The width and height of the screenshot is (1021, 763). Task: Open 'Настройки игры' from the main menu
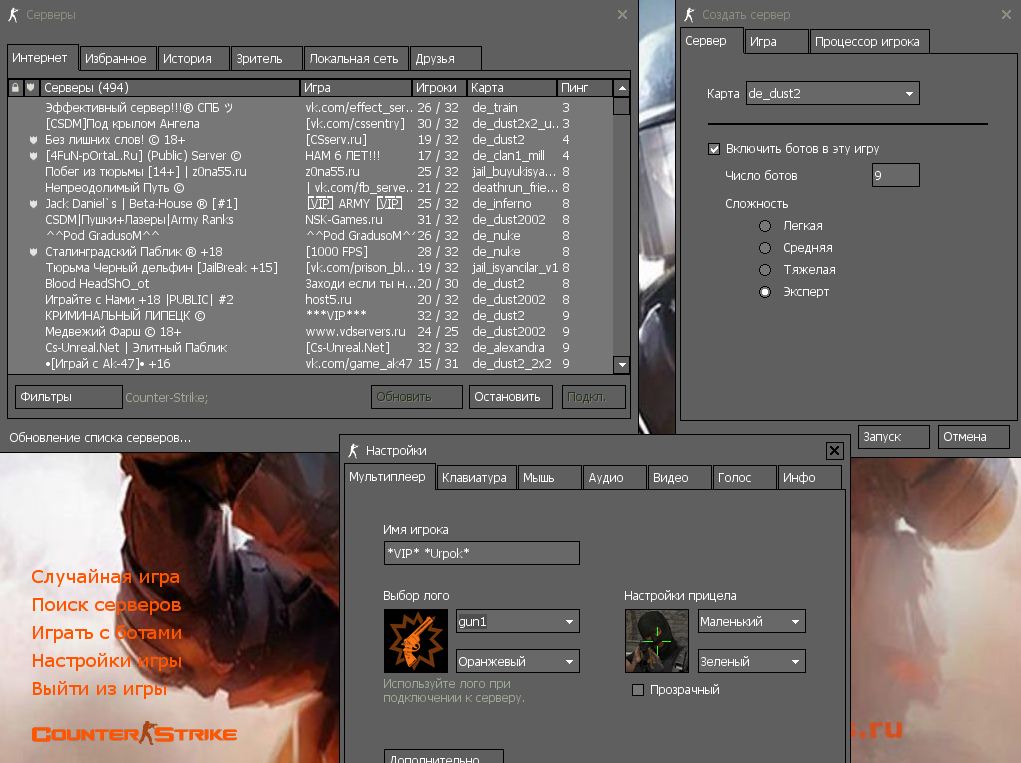point(107,661)
